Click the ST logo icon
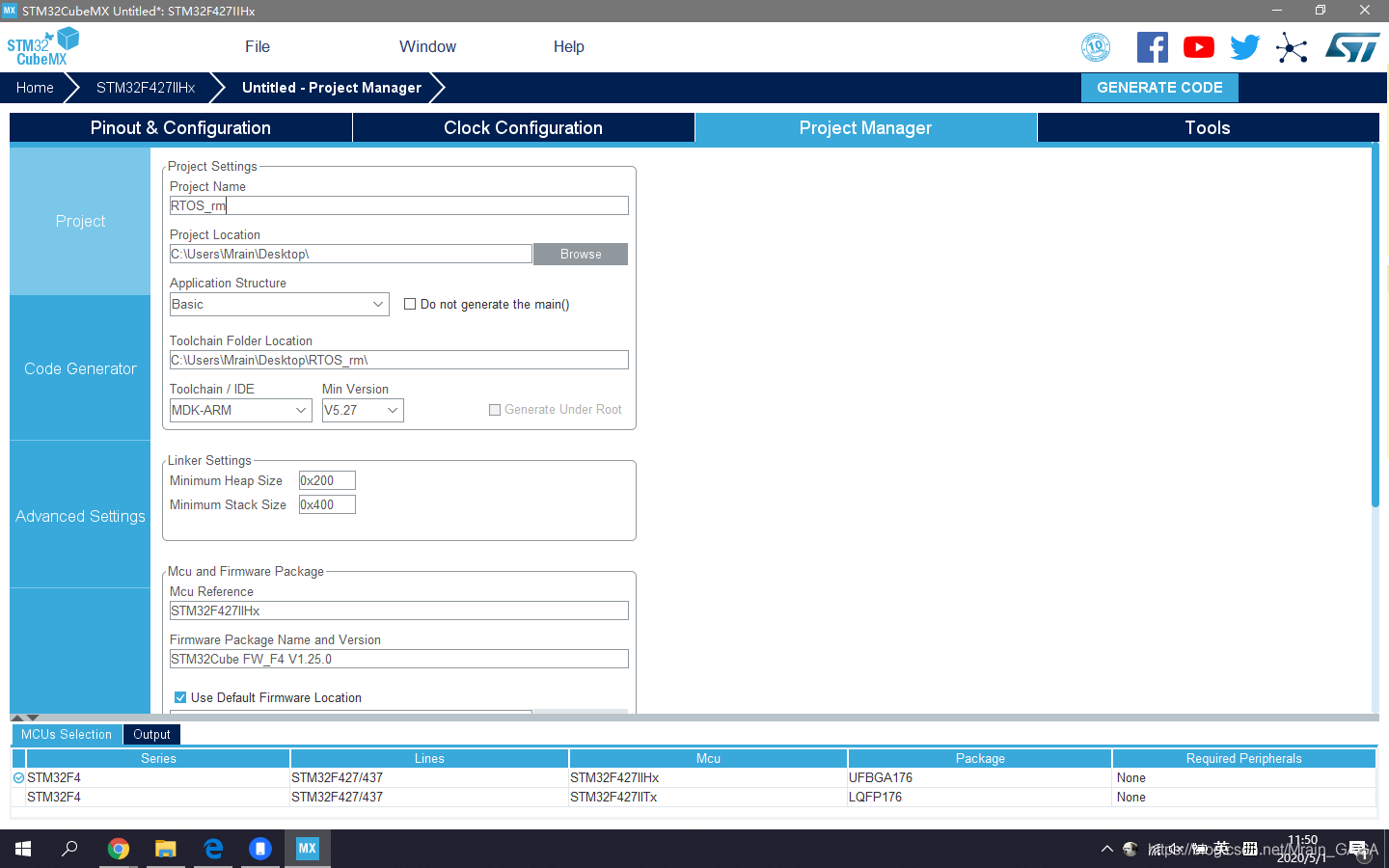1389x868 pixels. pos(1352,47)
